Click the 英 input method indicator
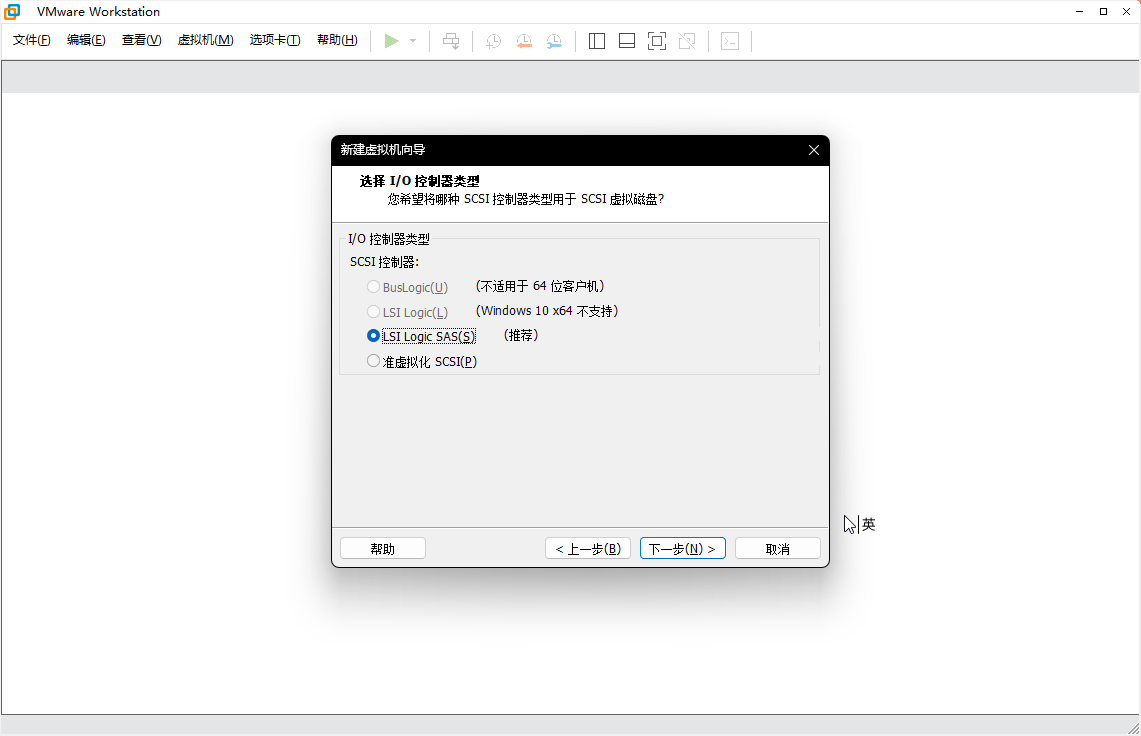1141x736 pixels. click(x=868, y=524)
